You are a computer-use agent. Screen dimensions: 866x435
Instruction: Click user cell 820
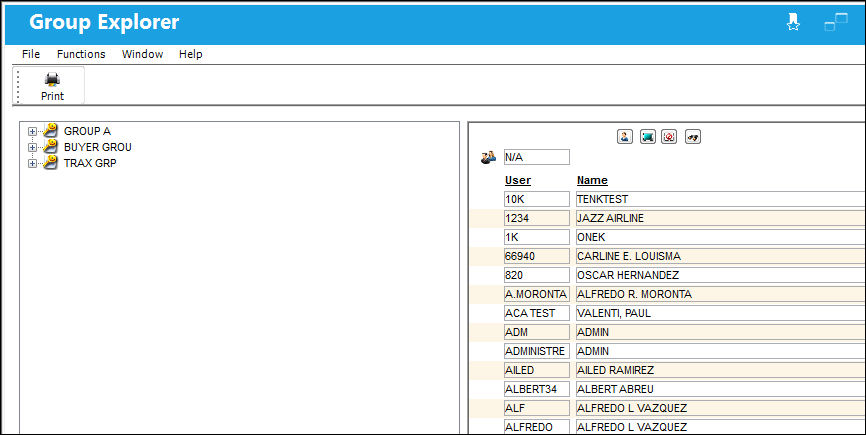point(536,275)
